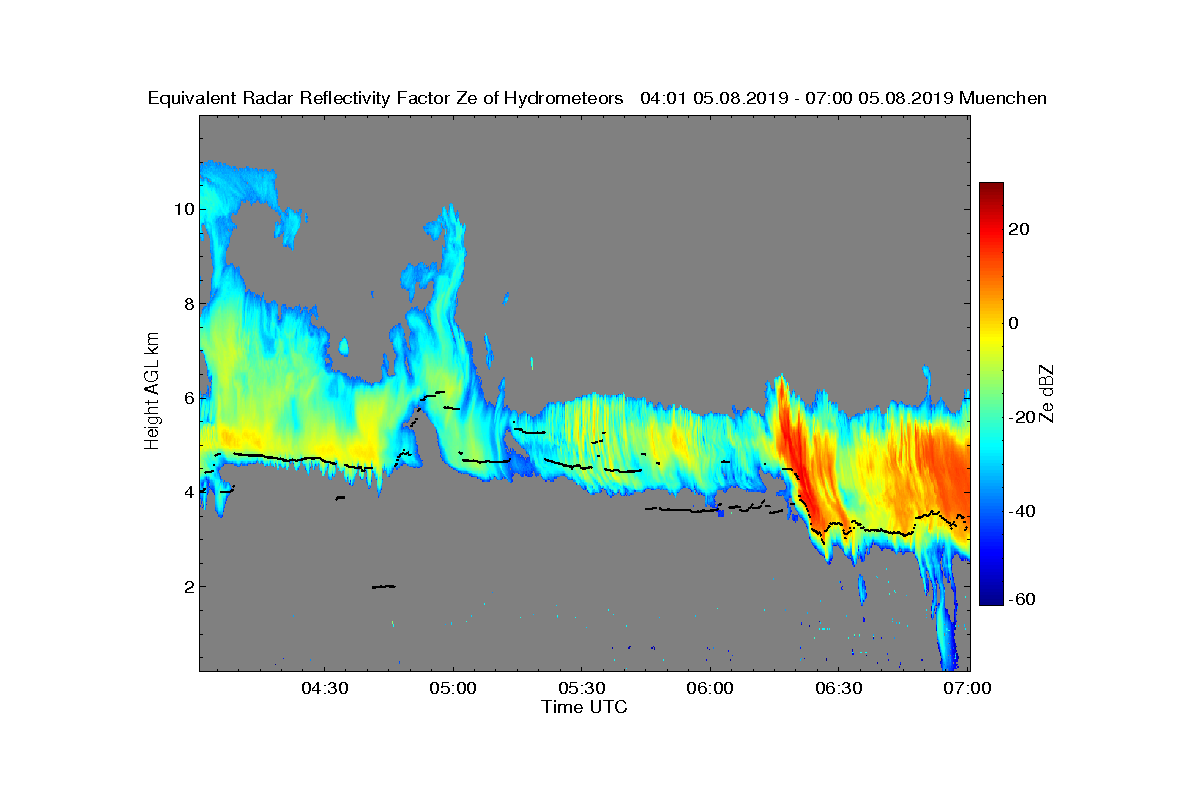
Task: Click the 'Ze dBZ' colorbar label
Action: tap(1046, 394)
